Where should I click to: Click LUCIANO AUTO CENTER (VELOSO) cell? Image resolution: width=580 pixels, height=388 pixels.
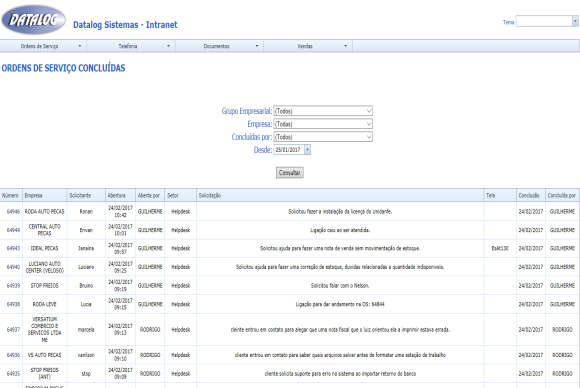(x=44, y=267)
